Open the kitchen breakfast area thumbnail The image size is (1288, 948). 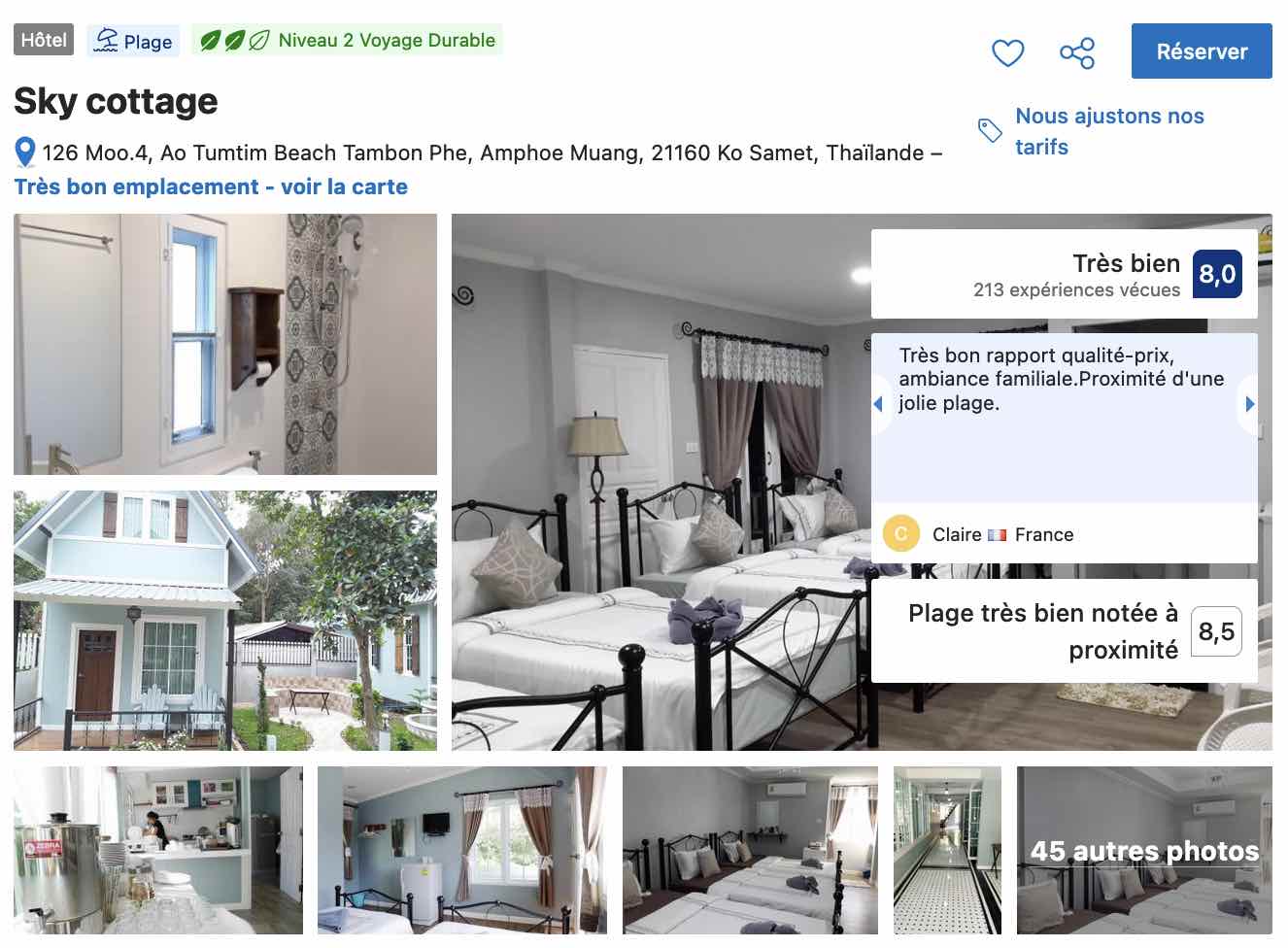[158, 851]
